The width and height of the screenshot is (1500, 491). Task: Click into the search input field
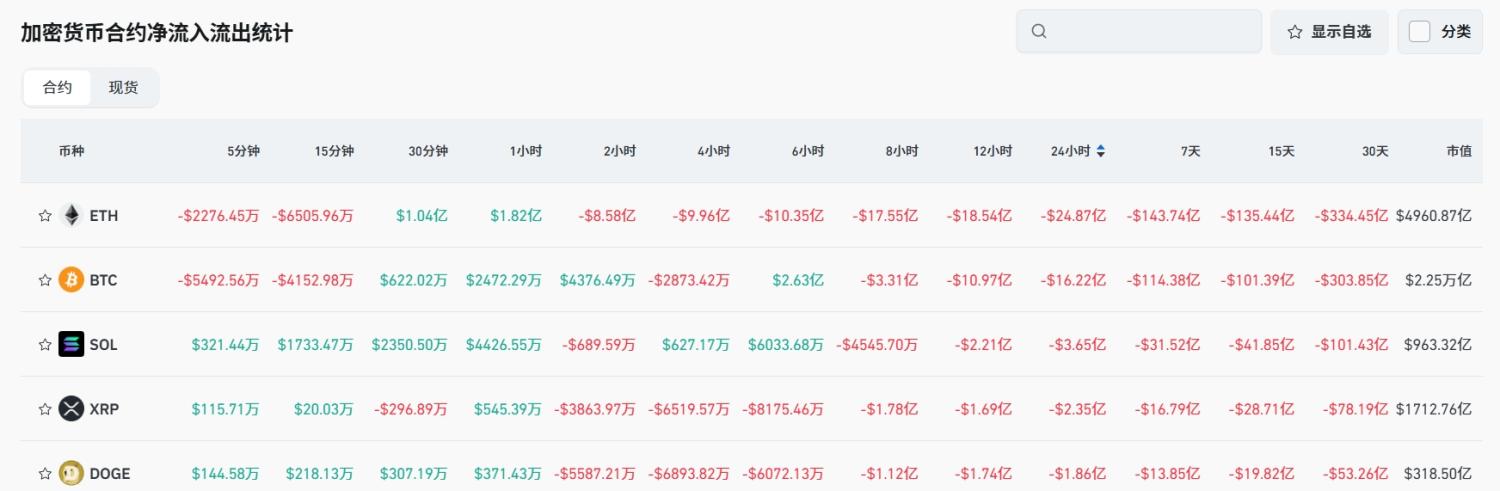point(1150,31)
